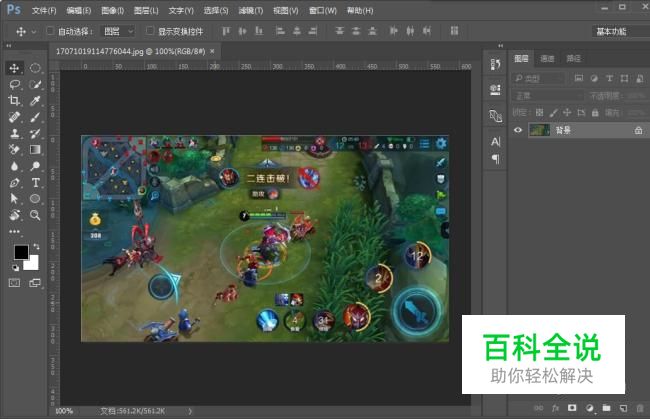Pick the Horizontal Type tool
This screenshot has width=650, height=419.
[35, 183]
